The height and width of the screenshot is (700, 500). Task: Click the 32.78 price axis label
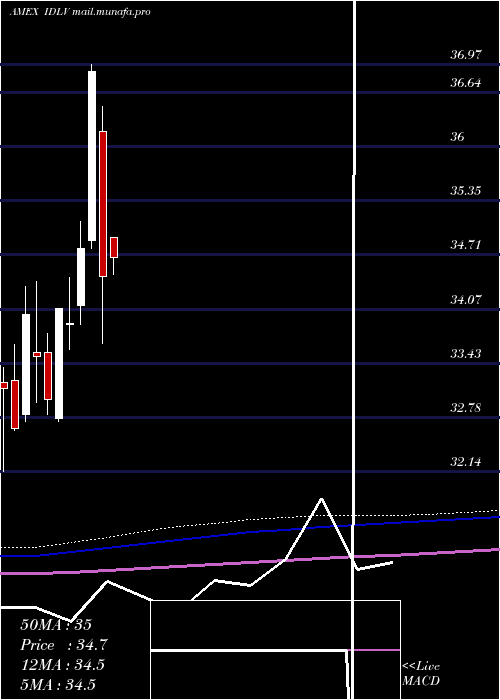(466, 408)
